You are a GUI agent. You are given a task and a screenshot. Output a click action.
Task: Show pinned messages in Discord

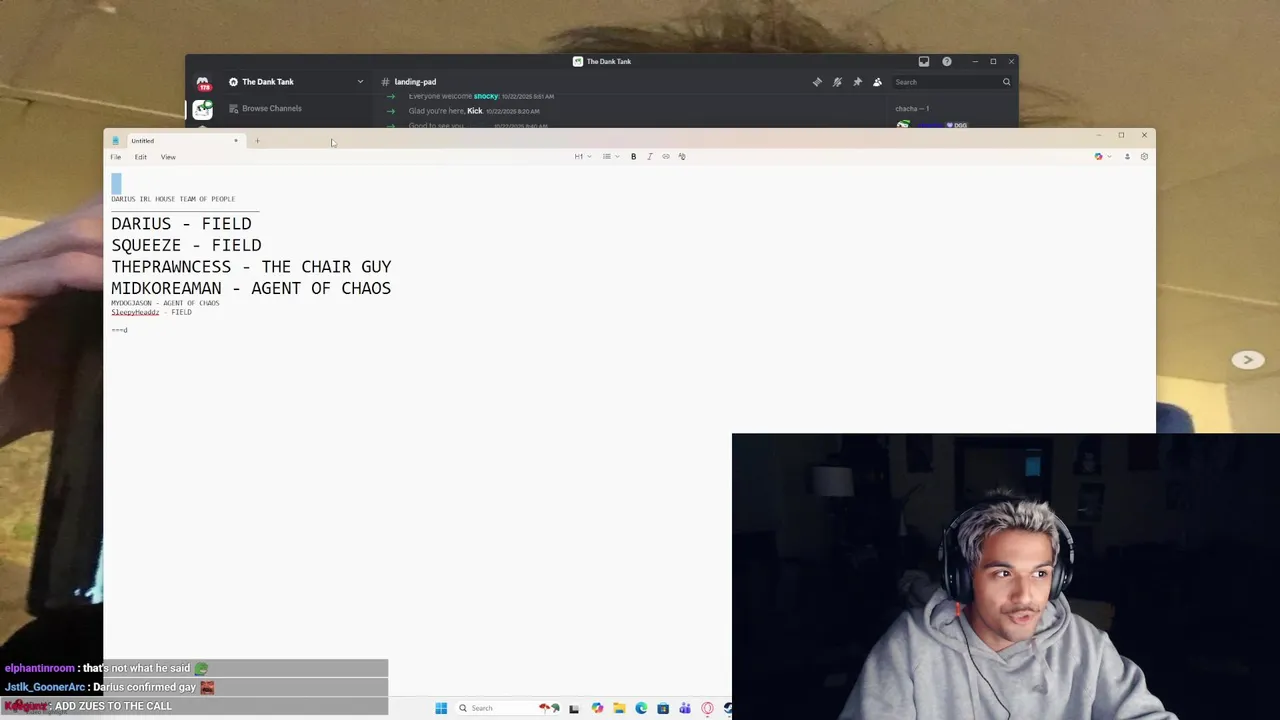tap(857, 82)
